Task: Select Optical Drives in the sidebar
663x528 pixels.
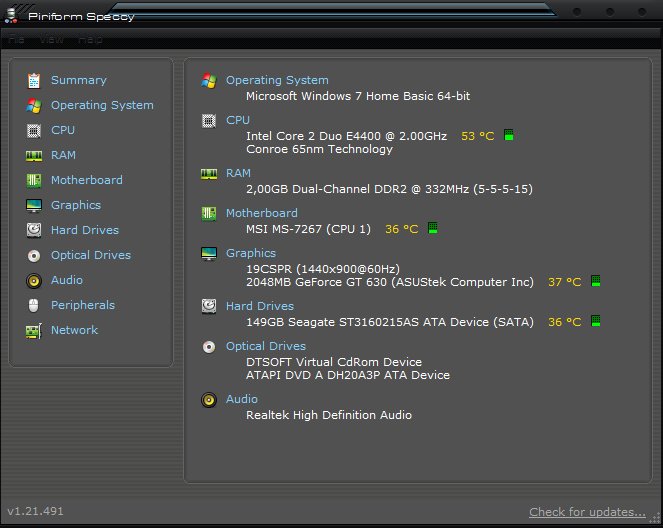Action: [x=90, y=255]
